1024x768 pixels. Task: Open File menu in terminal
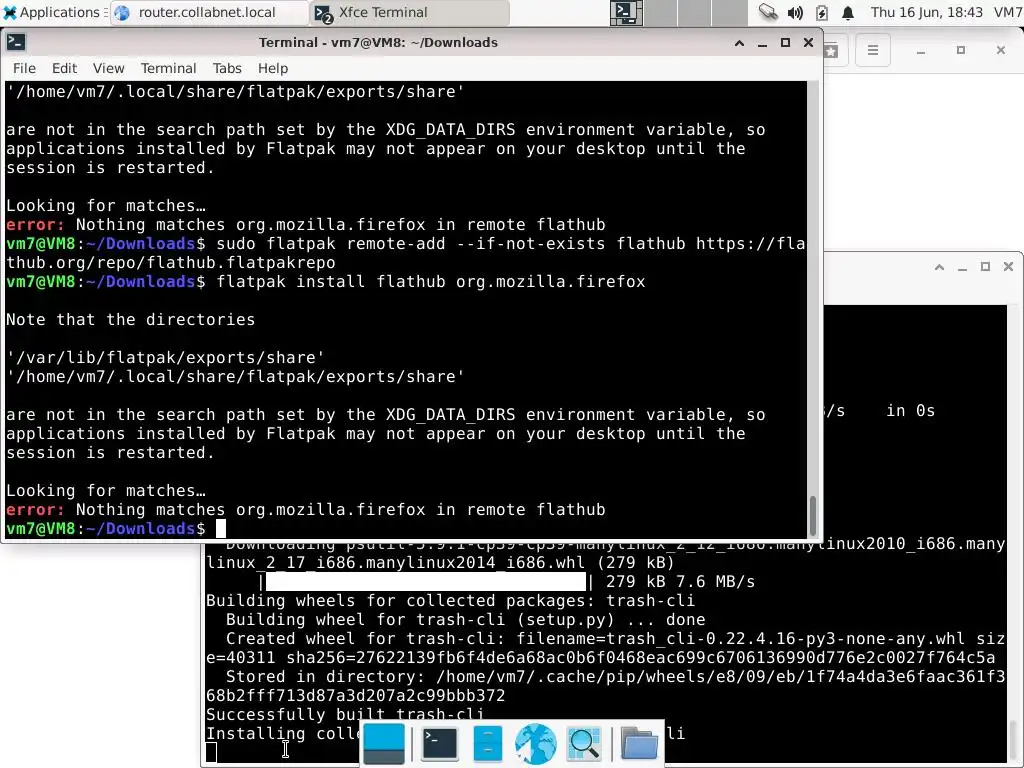pyautogui.click(x=24, y=68)
